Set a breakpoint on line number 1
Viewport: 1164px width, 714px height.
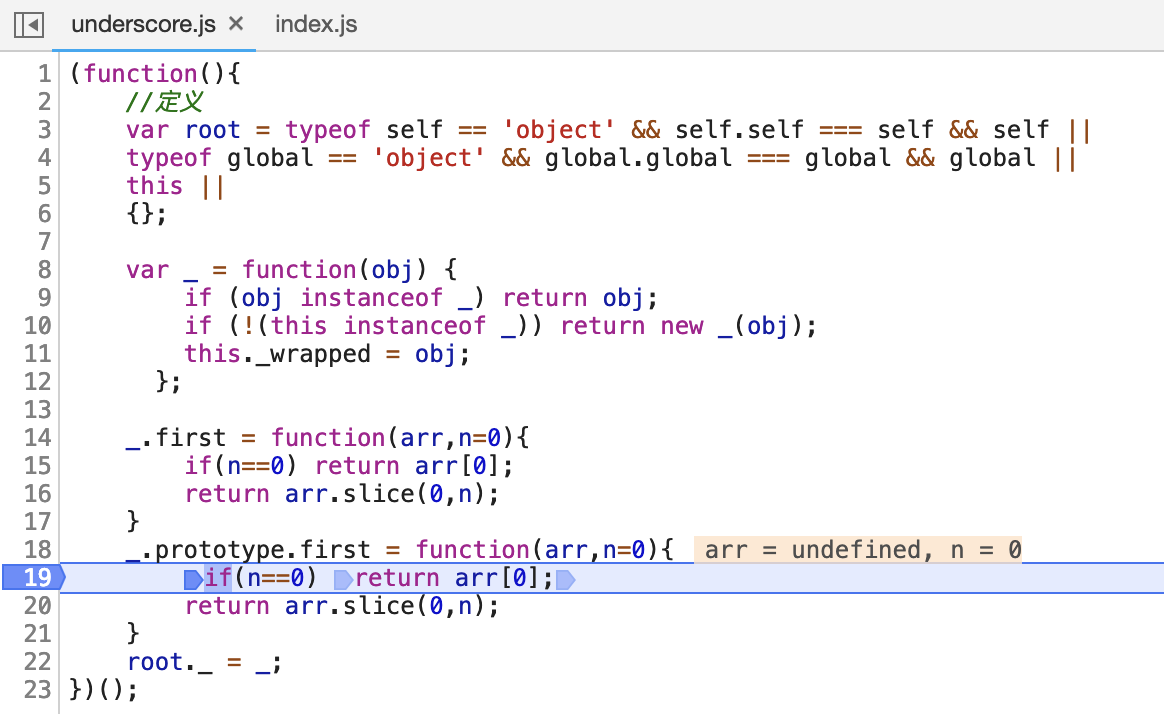point(44,73)
